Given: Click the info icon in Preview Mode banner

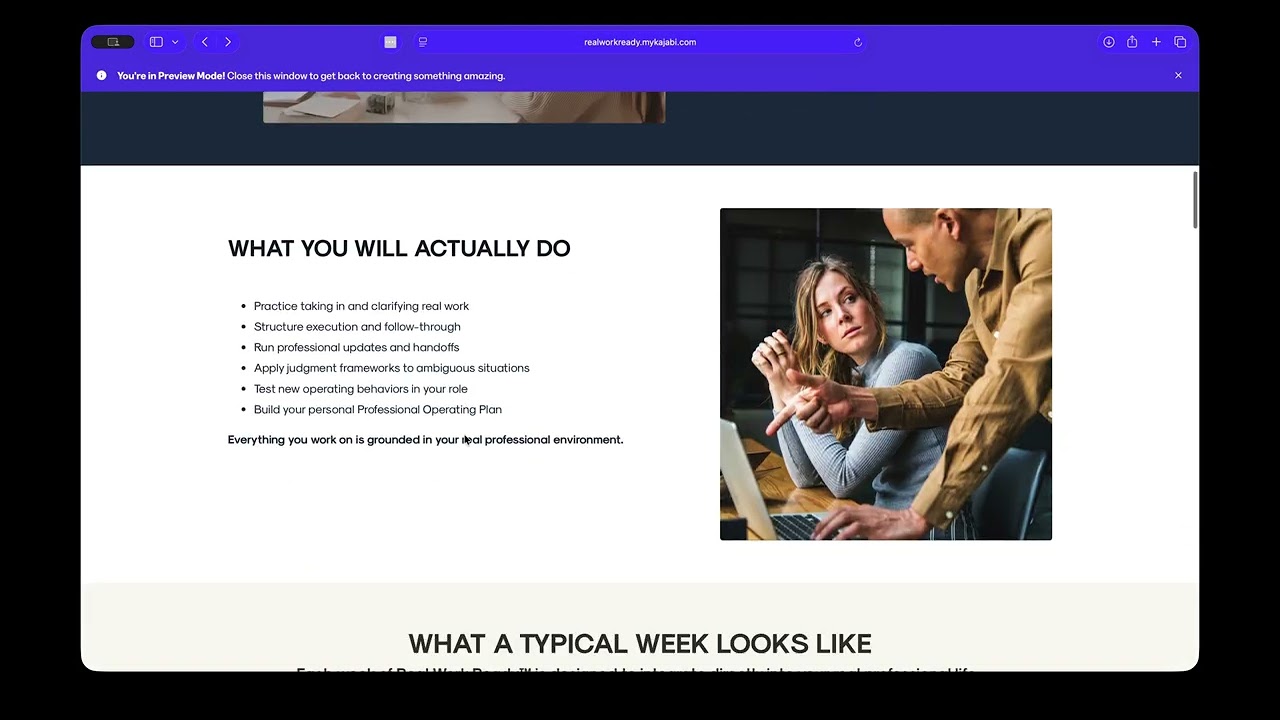Looking at the screenshot, I should click(x=101, y=75).
